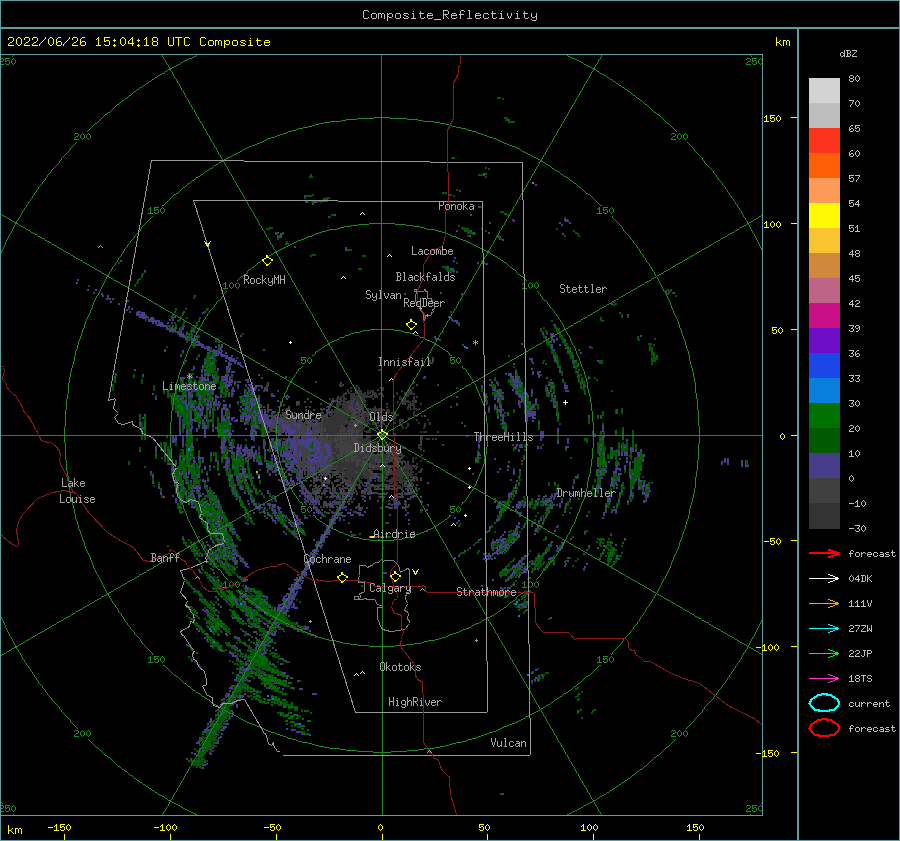Click the white asterisk marker above Limestone
The image size is (900, 841).
(189, 377)
